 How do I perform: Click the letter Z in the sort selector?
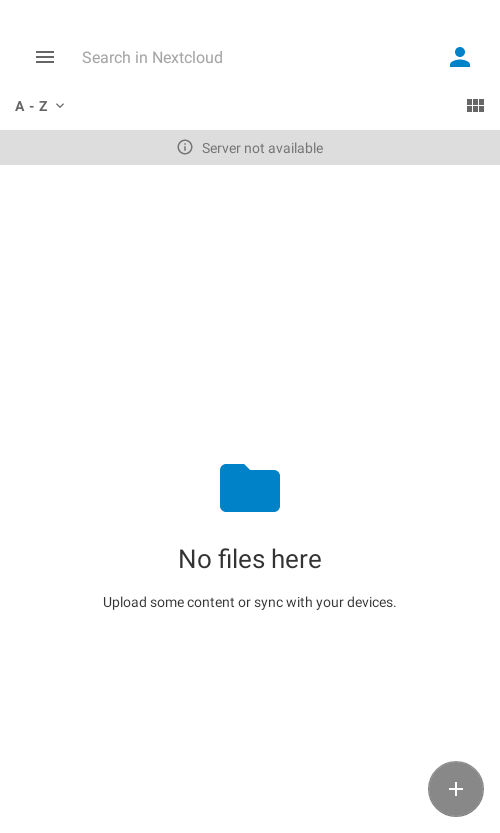[43, 106]
